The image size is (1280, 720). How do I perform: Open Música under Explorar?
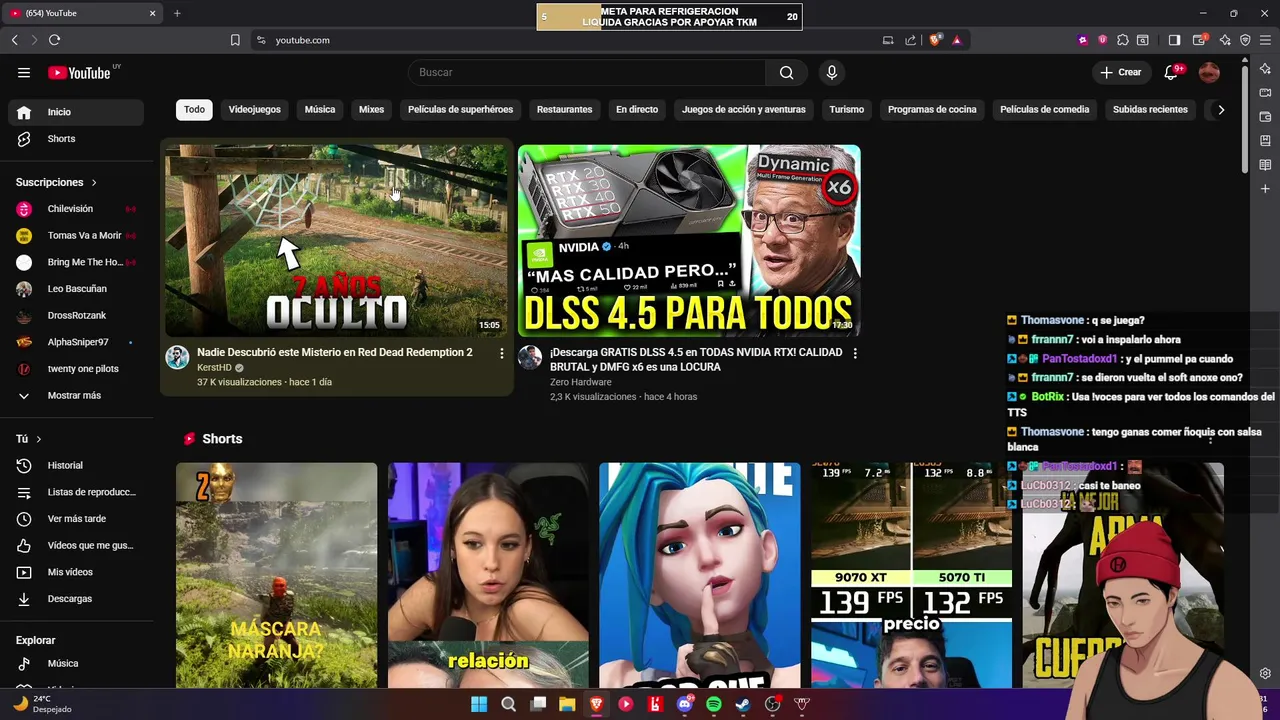click(x=76, y=663)
